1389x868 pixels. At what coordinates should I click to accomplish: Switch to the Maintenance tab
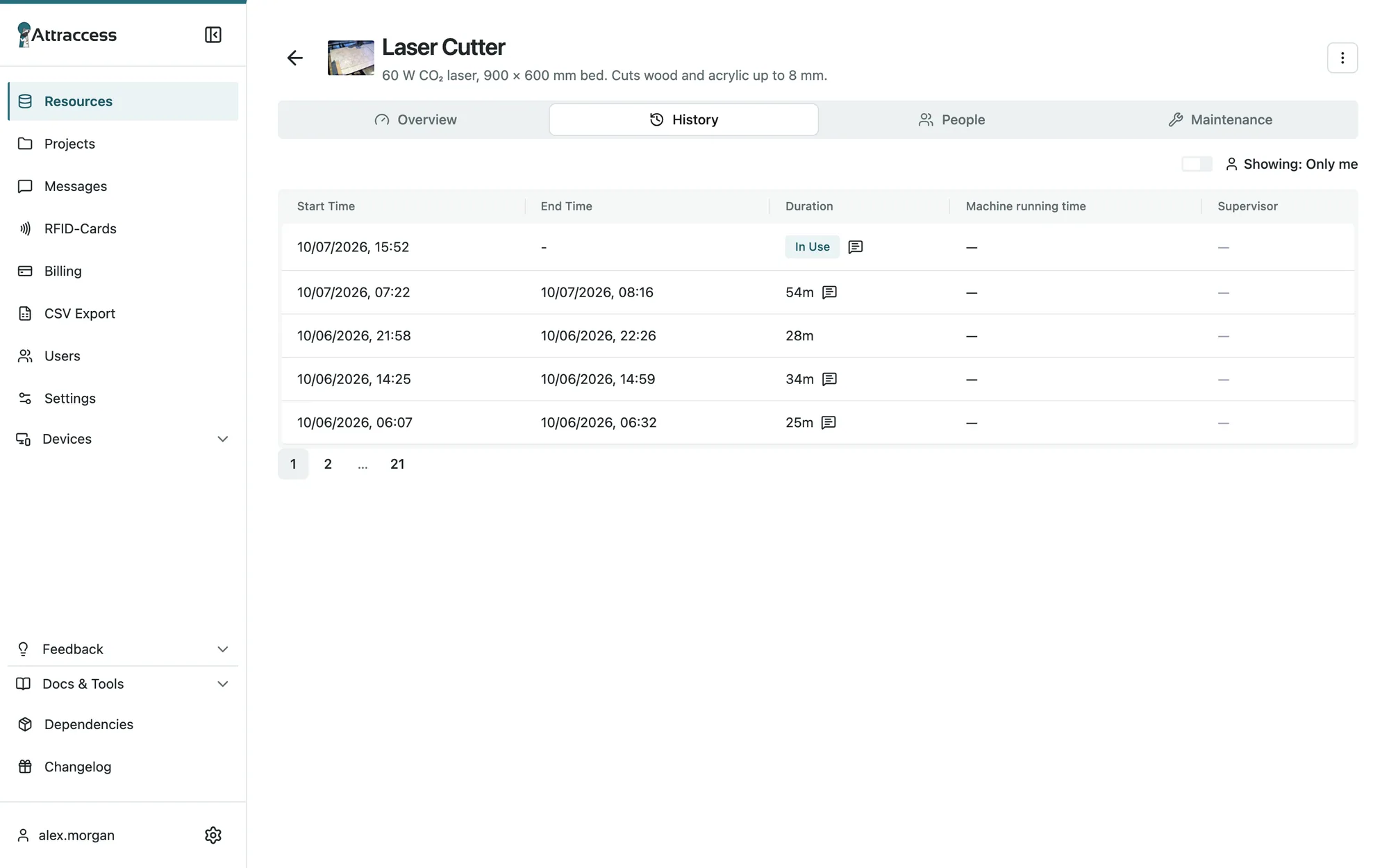tap(1221, 119)
